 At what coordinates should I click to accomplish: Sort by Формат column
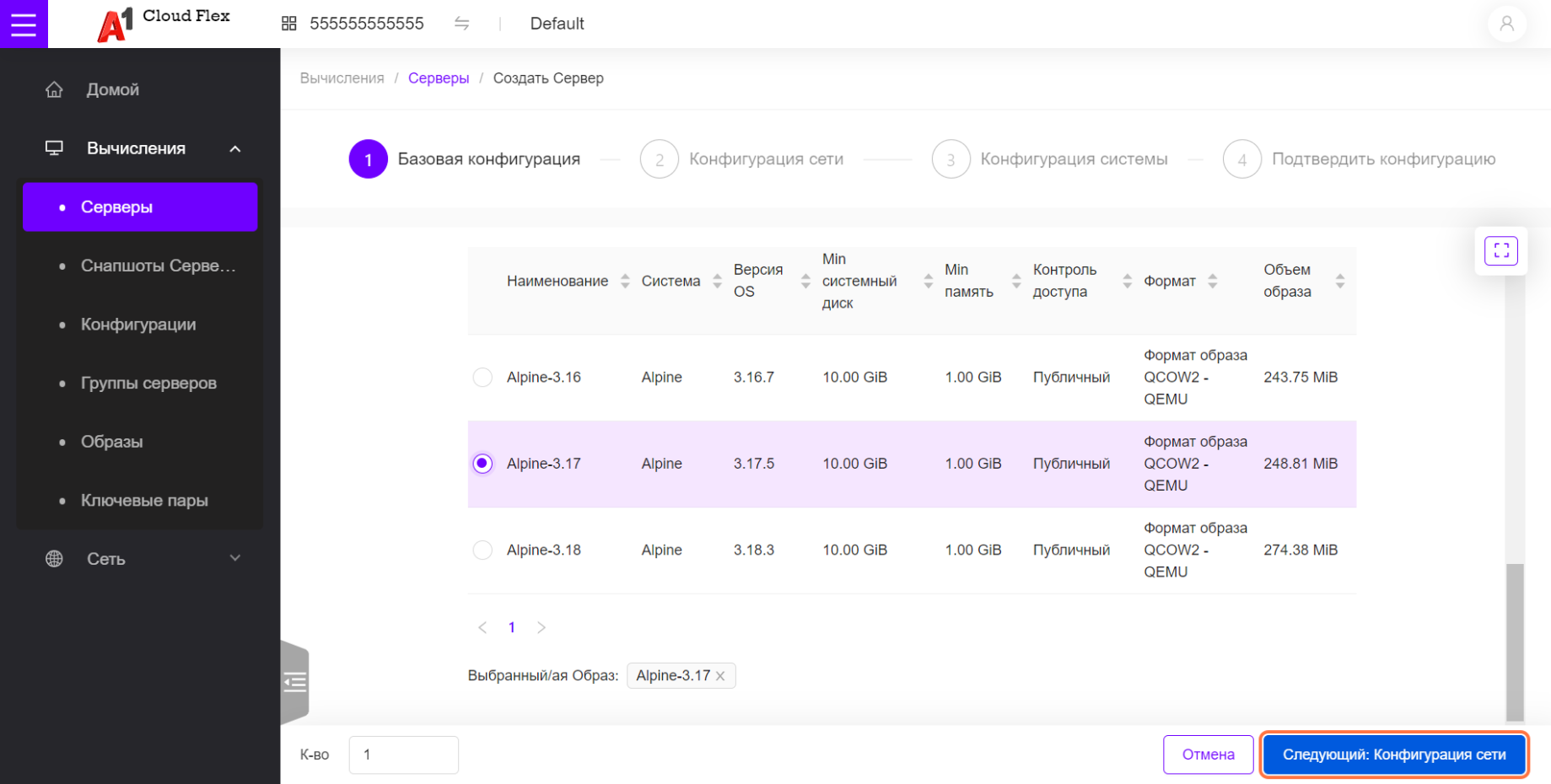click(x=1212, y=281)
